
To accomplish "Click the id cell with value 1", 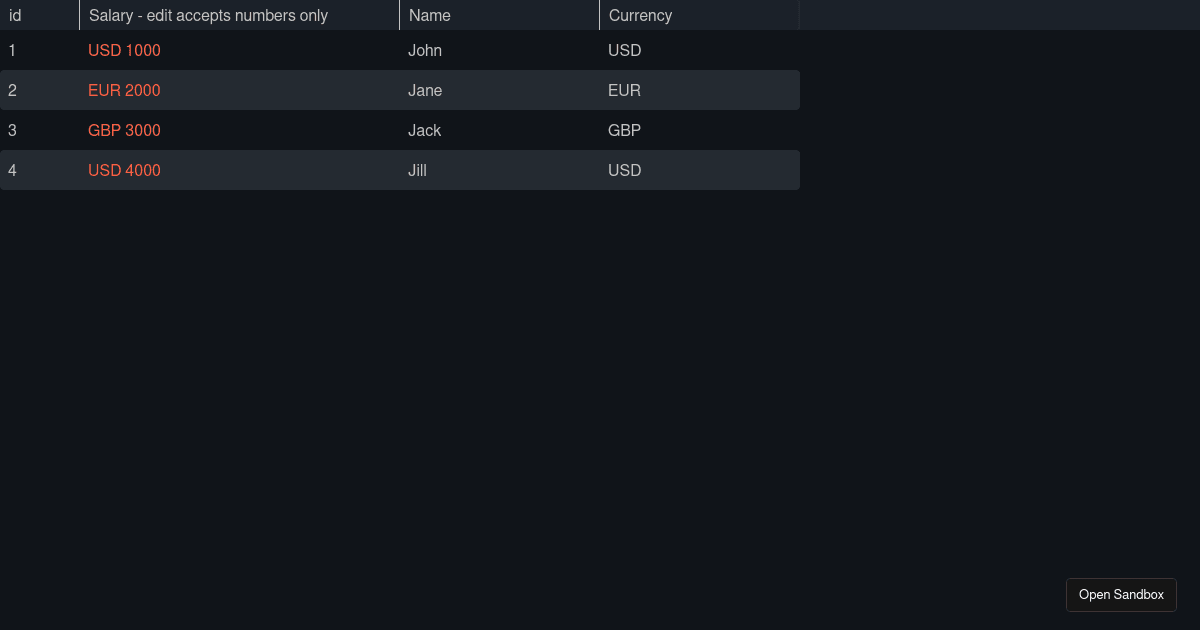I will coord(40,50).
